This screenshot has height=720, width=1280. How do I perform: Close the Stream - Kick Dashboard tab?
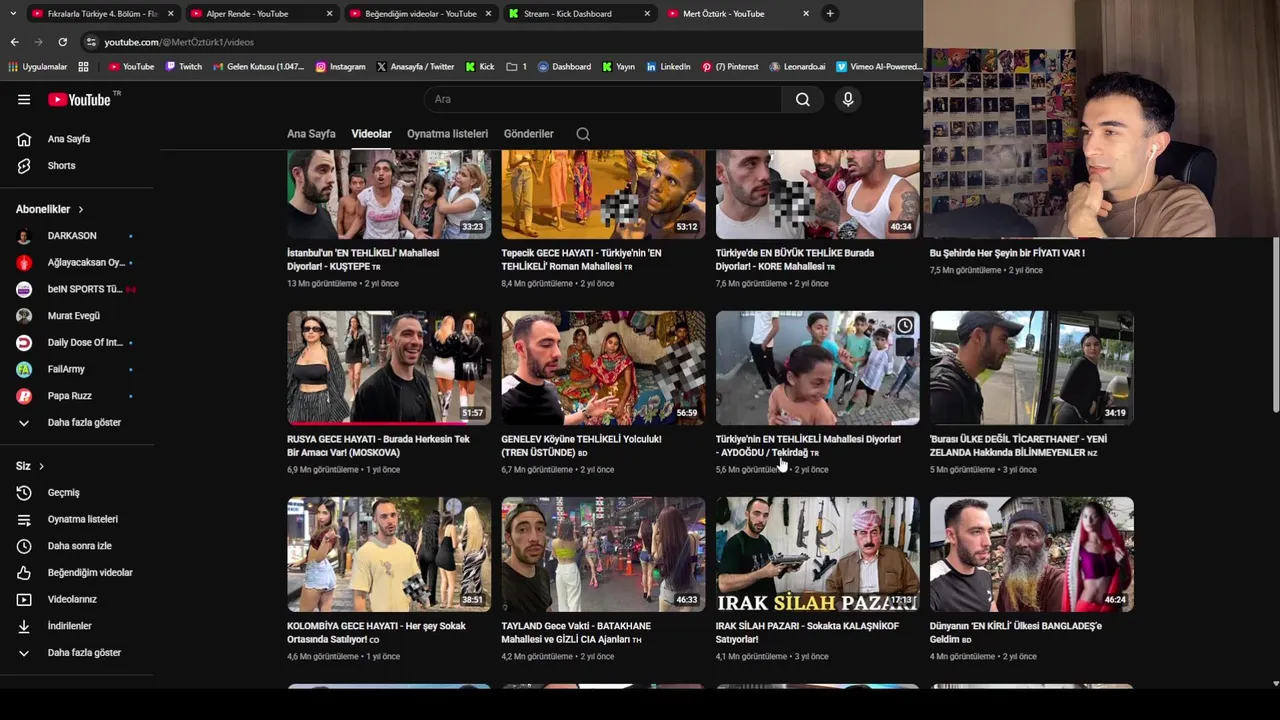647,14
